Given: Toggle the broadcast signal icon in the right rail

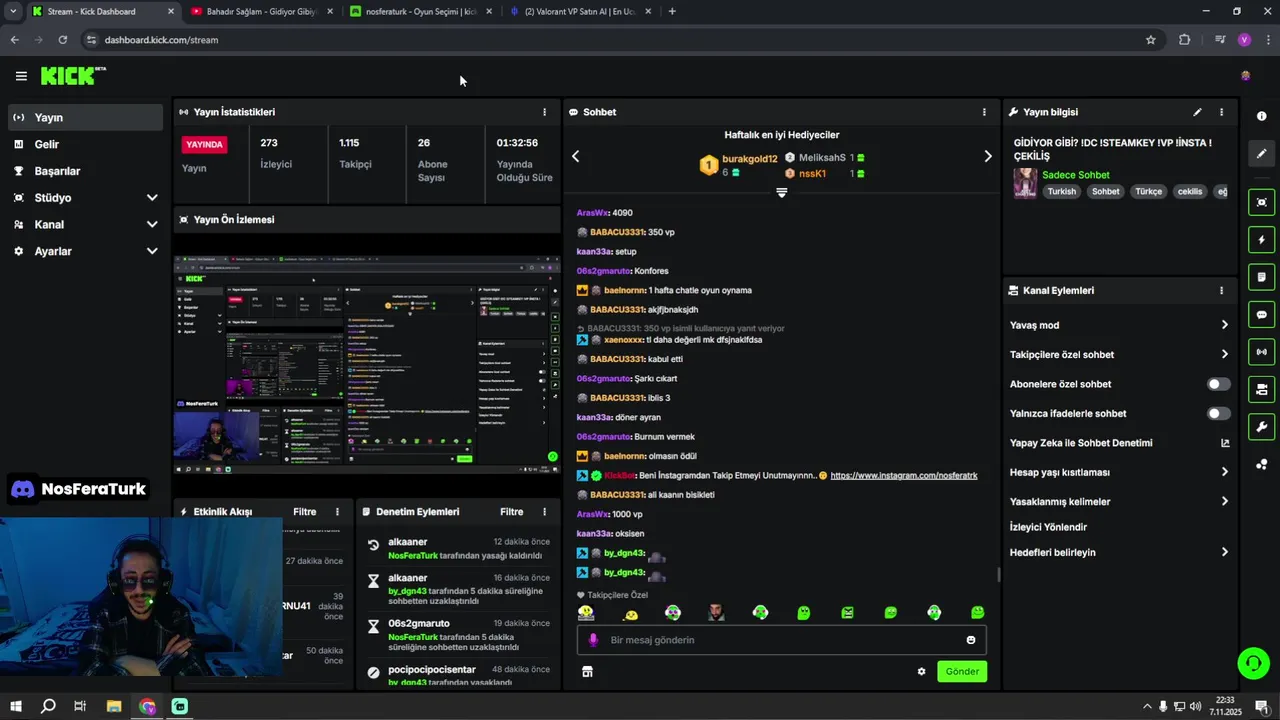Looking at the screenshot, I should [1262, 351].
